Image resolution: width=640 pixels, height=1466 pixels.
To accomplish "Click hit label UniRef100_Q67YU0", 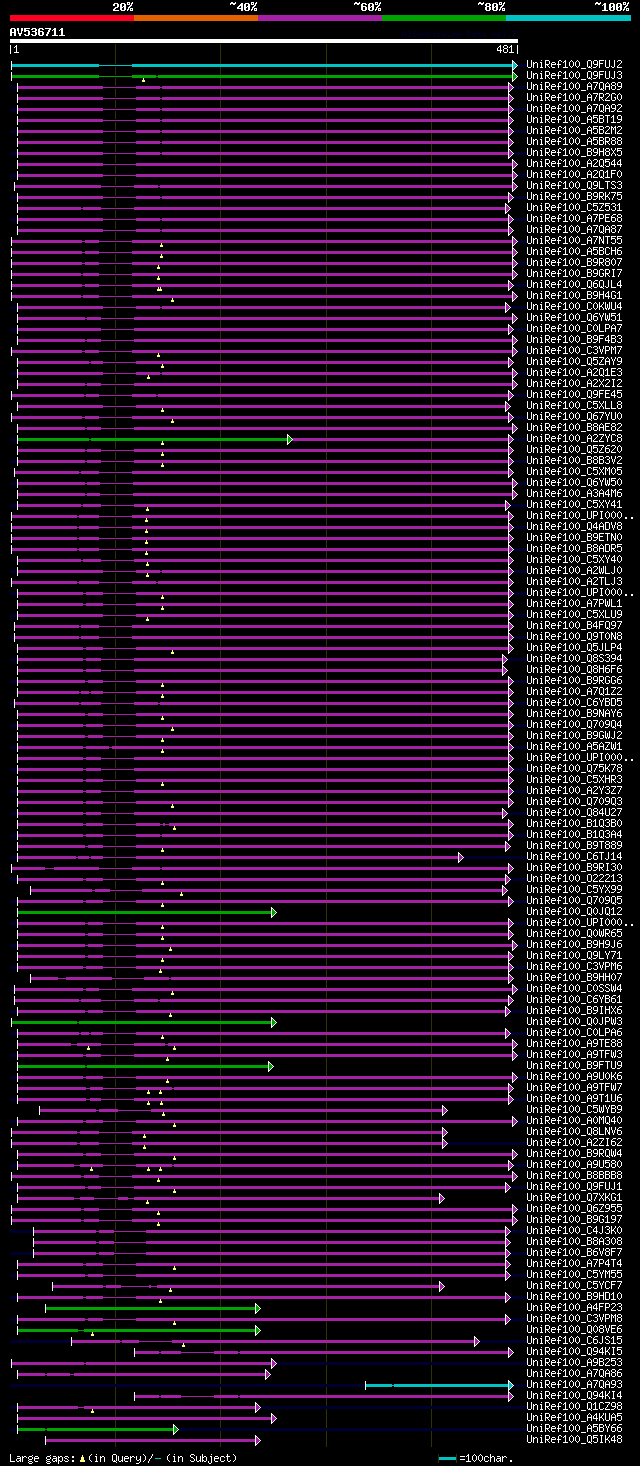I will coord(575,416).
